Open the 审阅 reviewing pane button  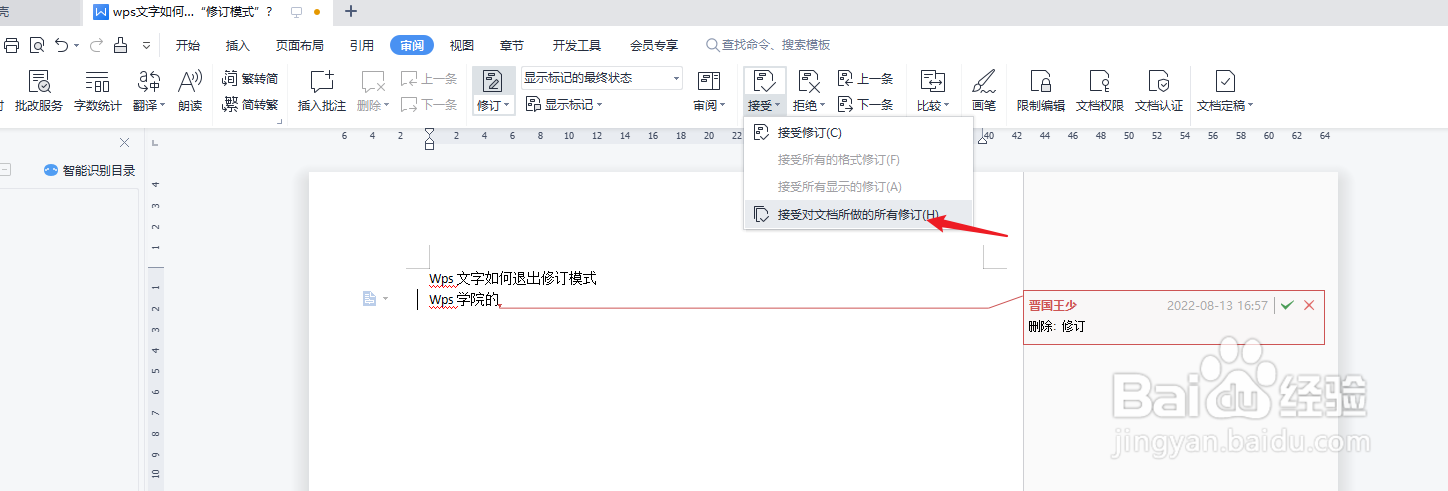coord(710,92)
